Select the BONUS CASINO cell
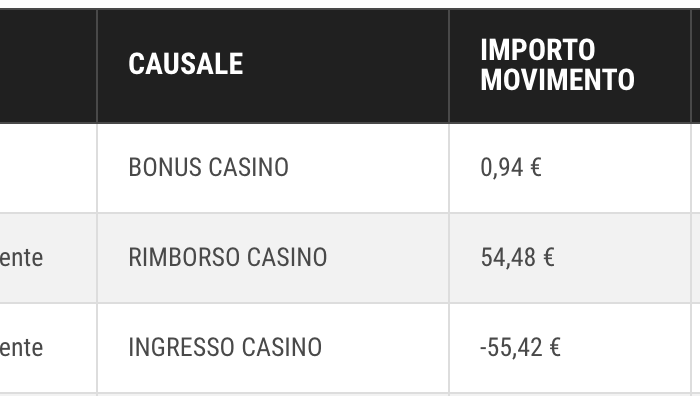This screenshot has width=700, height=396. pos(273,168)
